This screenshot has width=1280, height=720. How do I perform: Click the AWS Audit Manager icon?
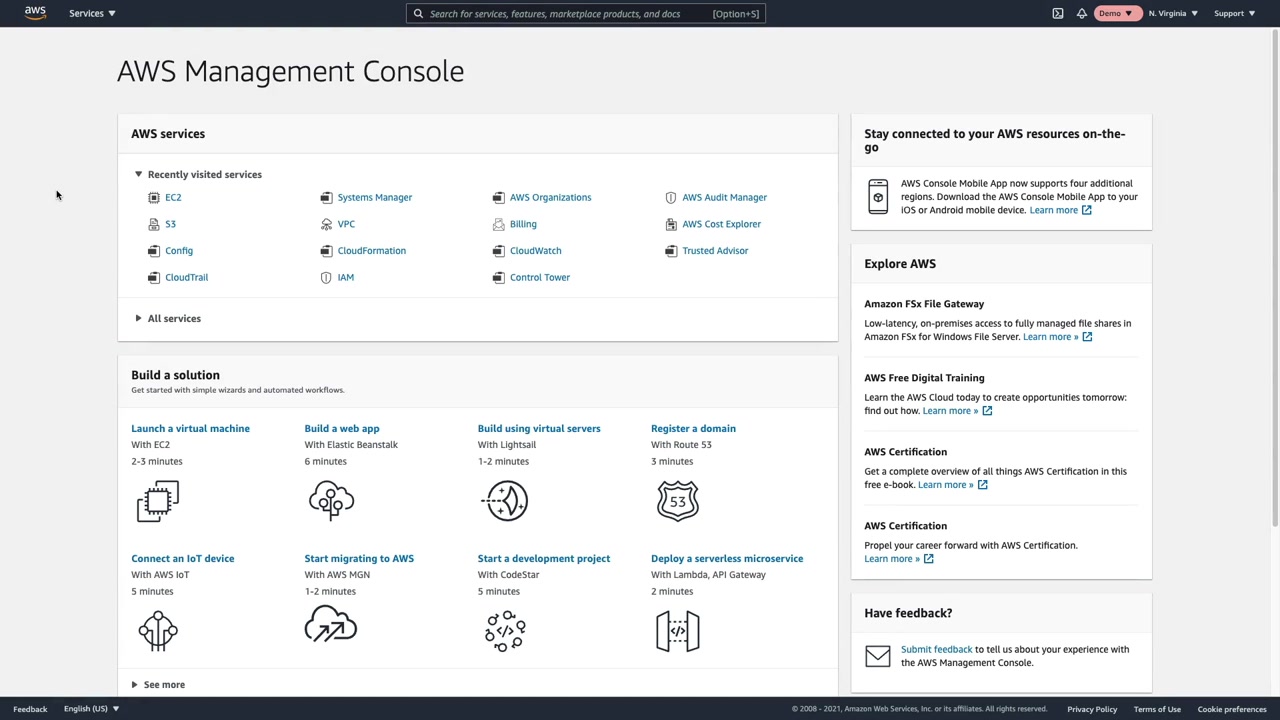(x=671, y=197)
